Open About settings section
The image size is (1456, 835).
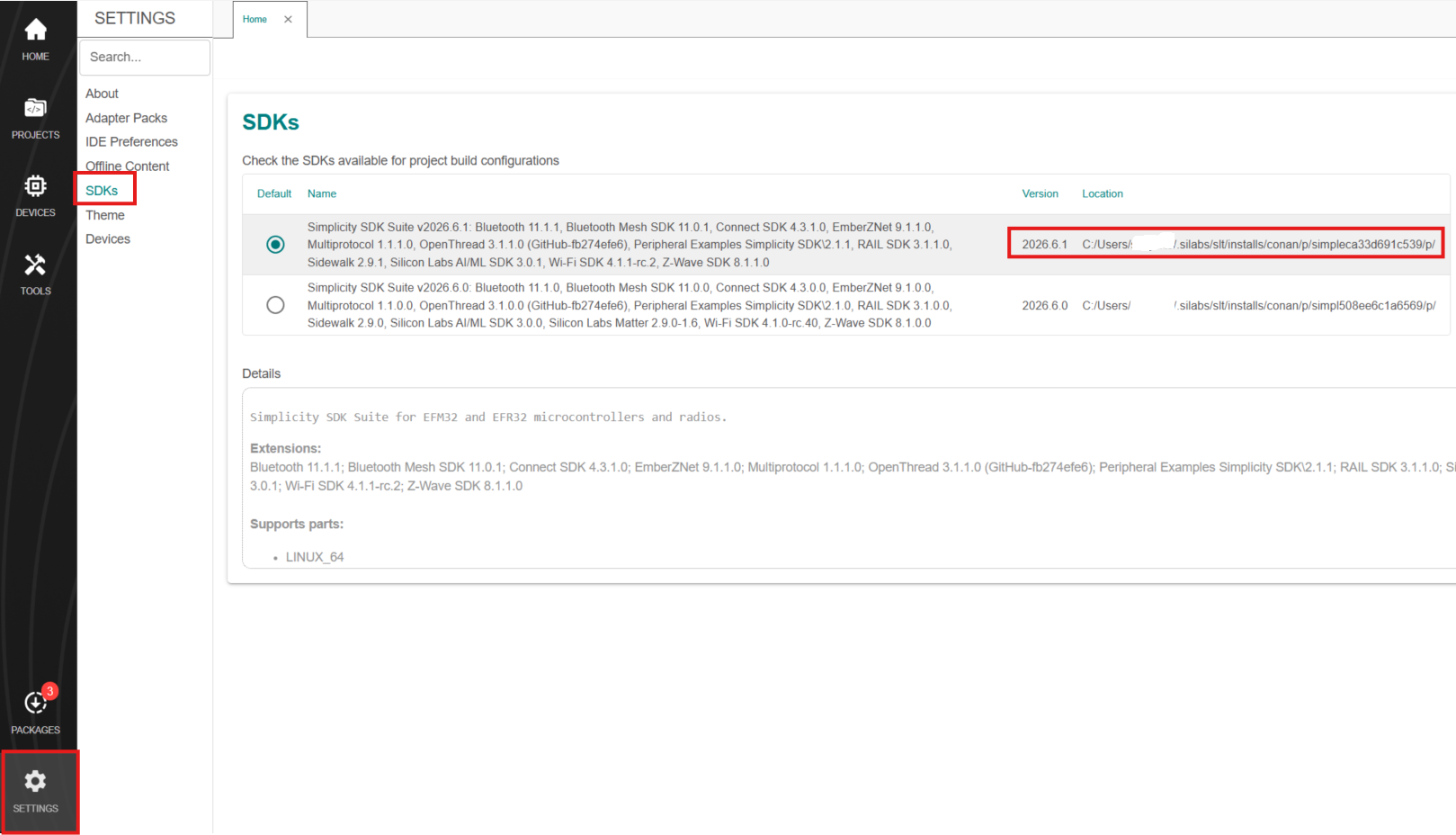click(x=102, y=94)
